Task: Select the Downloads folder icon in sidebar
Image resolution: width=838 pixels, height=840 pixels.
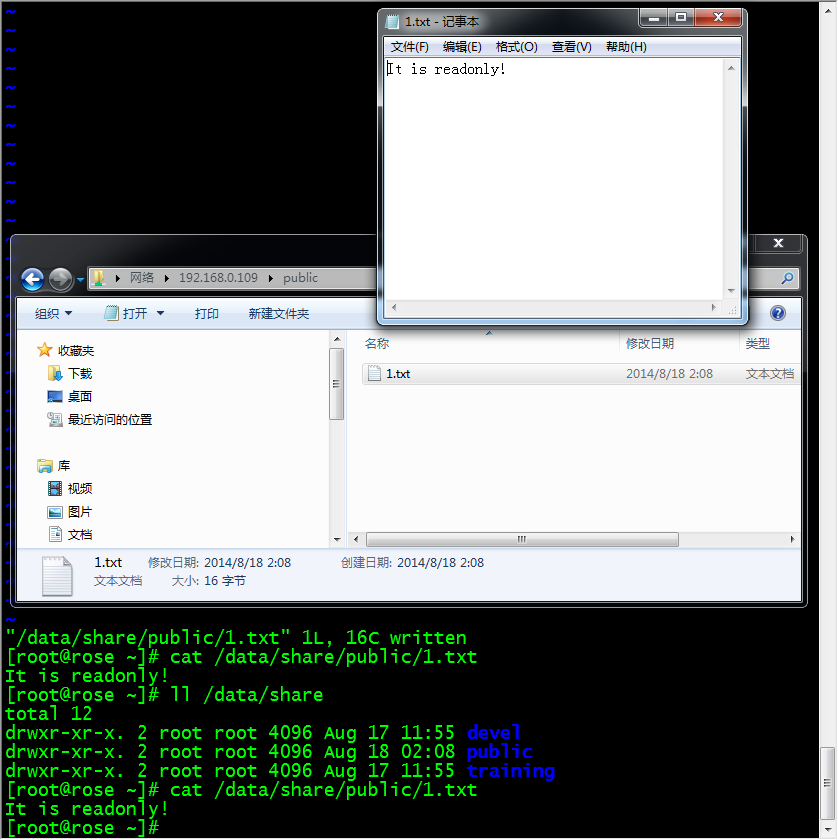Action: (x=55, y=373)
